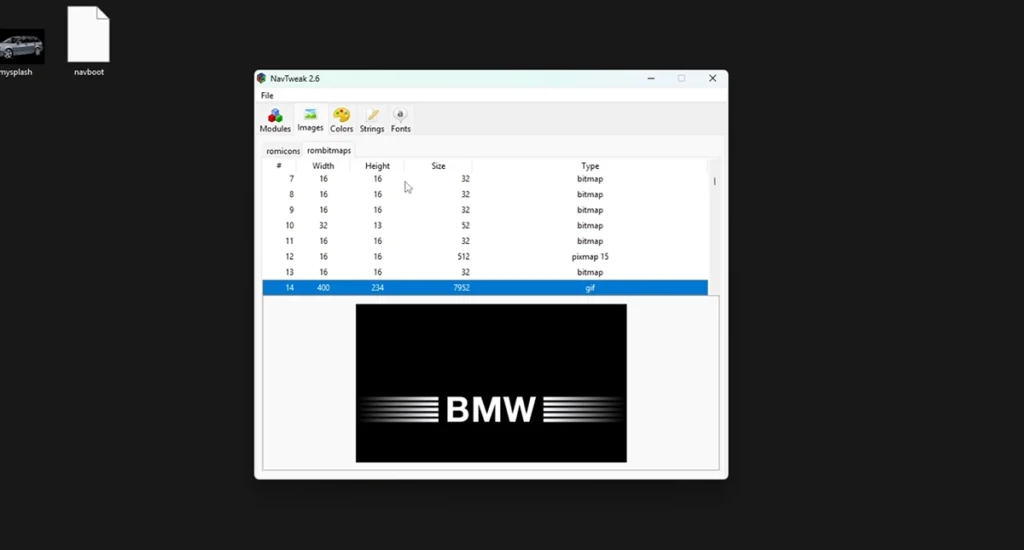Click the size value 52

pos(465,225)
